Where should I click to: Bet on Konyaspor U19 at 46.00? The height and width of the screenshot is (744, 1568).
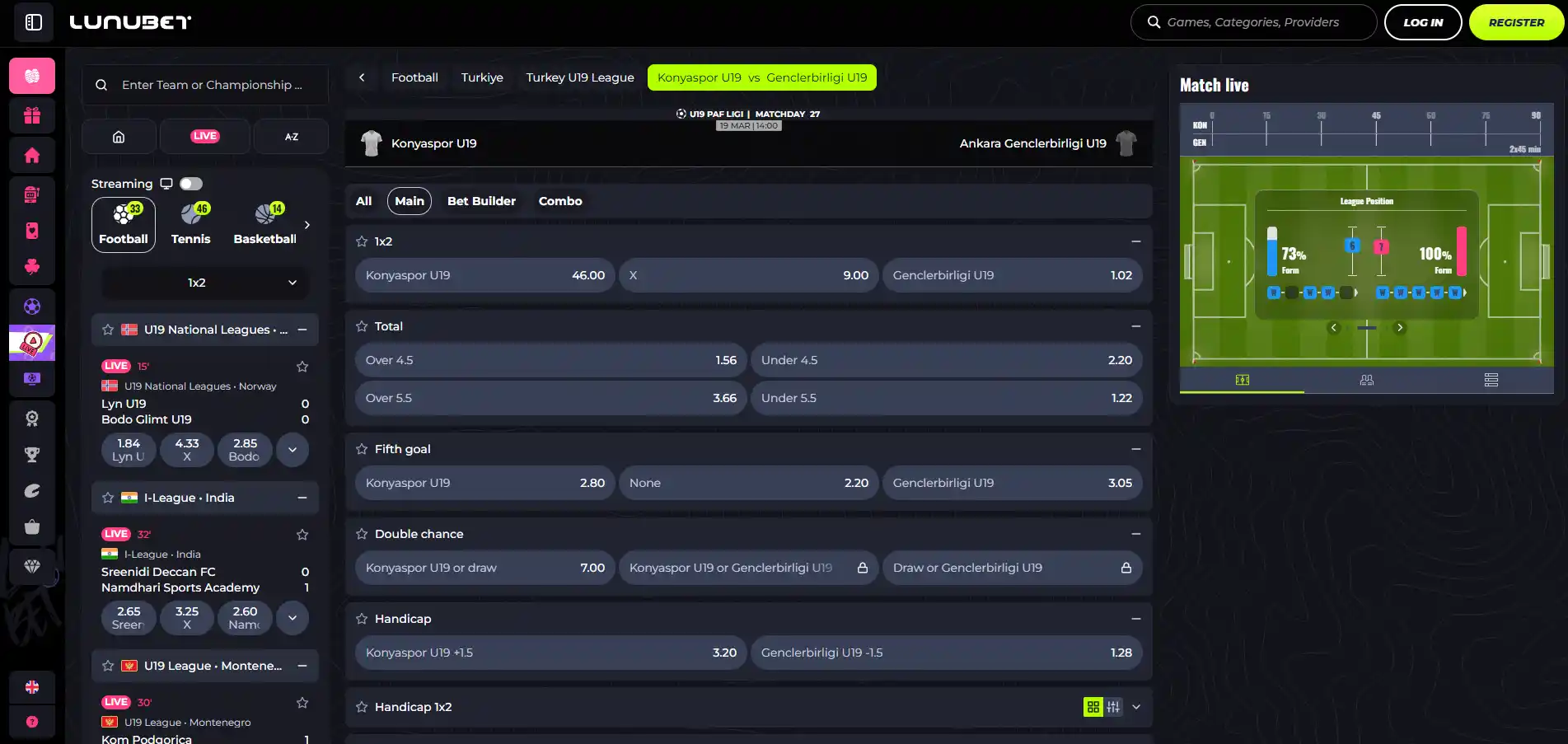(485, 275)
